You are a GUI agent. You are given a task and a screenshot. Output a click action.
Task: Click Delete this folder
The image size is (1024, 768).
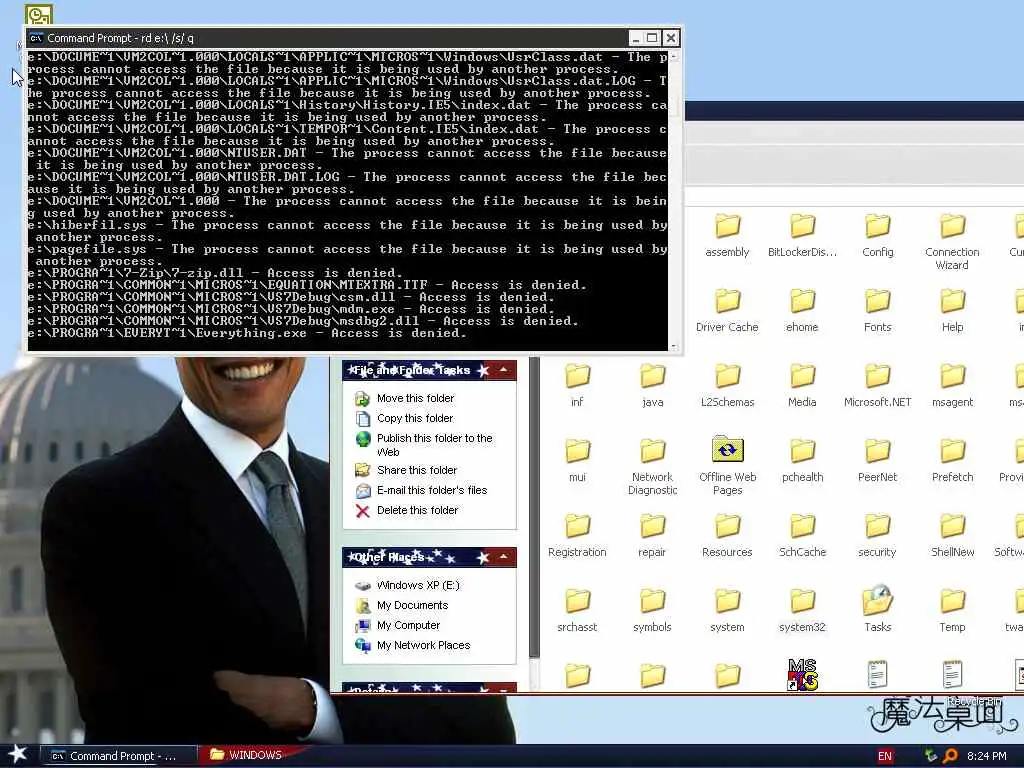pos(417,510)
